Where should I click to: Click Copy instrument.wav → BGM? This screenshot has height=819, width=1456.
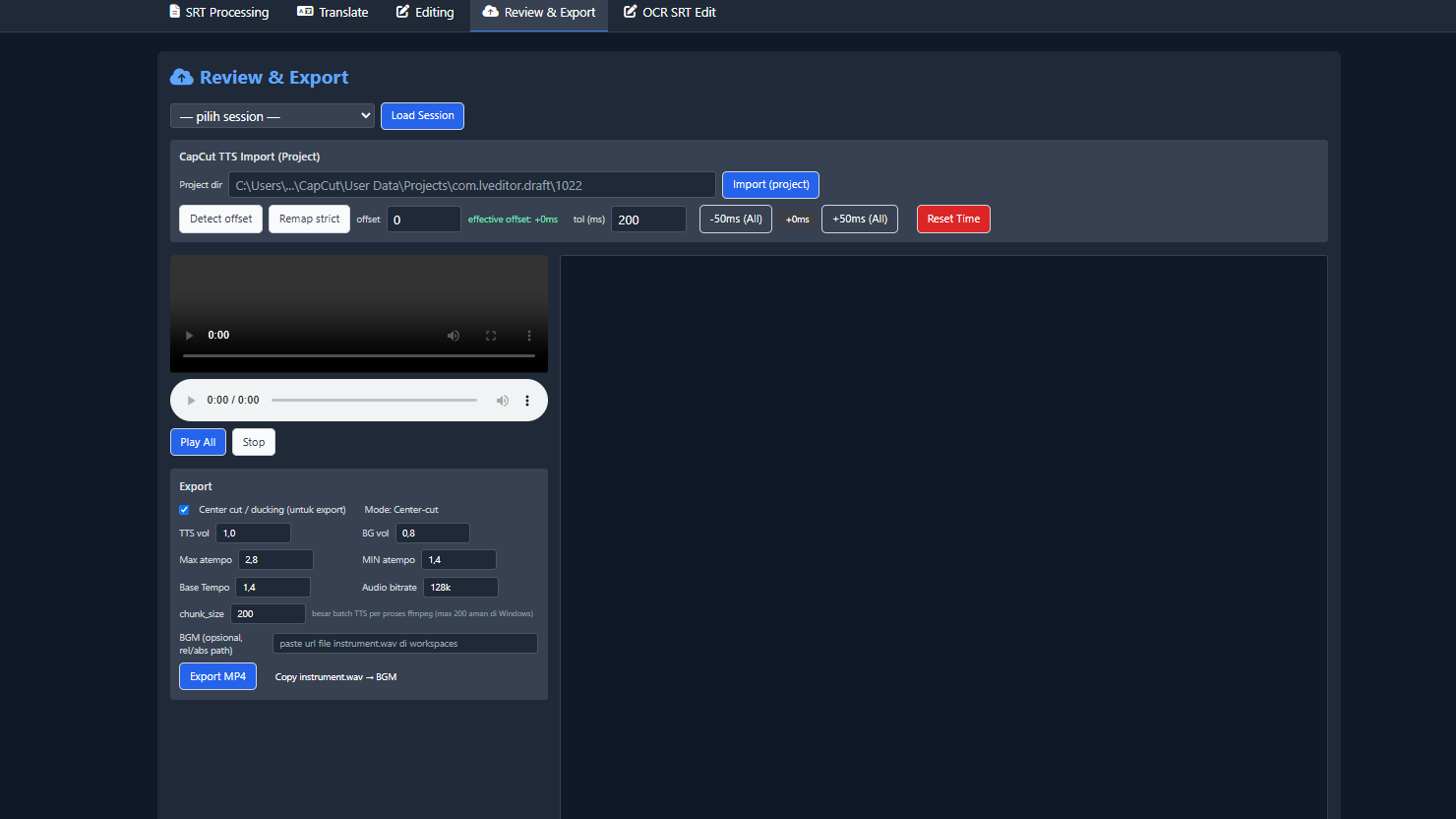(336, 677)
